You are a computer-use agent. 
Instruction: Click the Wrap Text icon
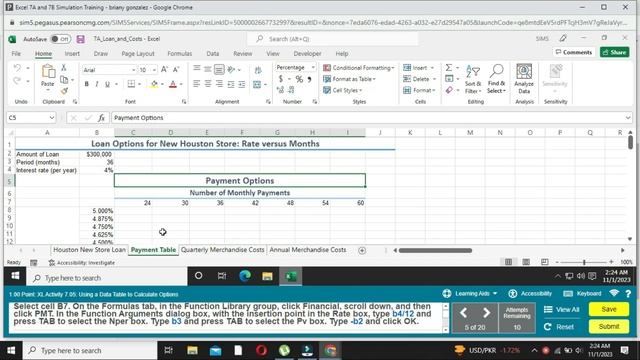258,70
